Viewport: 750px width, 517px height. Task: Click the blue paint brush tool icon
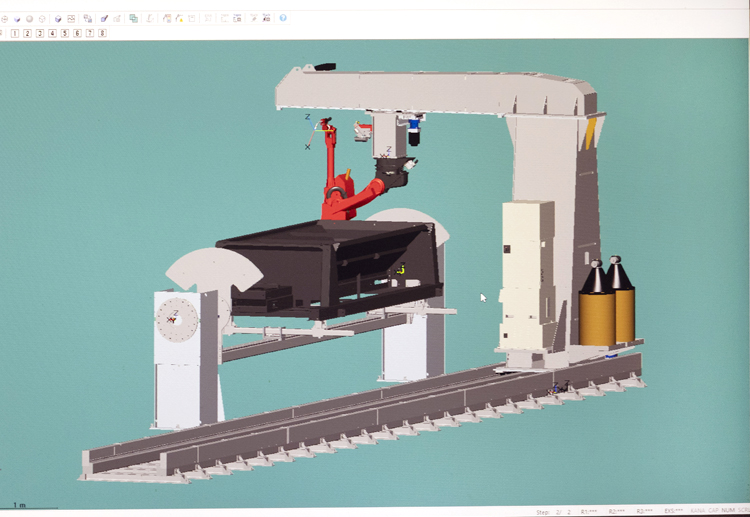click(x=104, y=18)
